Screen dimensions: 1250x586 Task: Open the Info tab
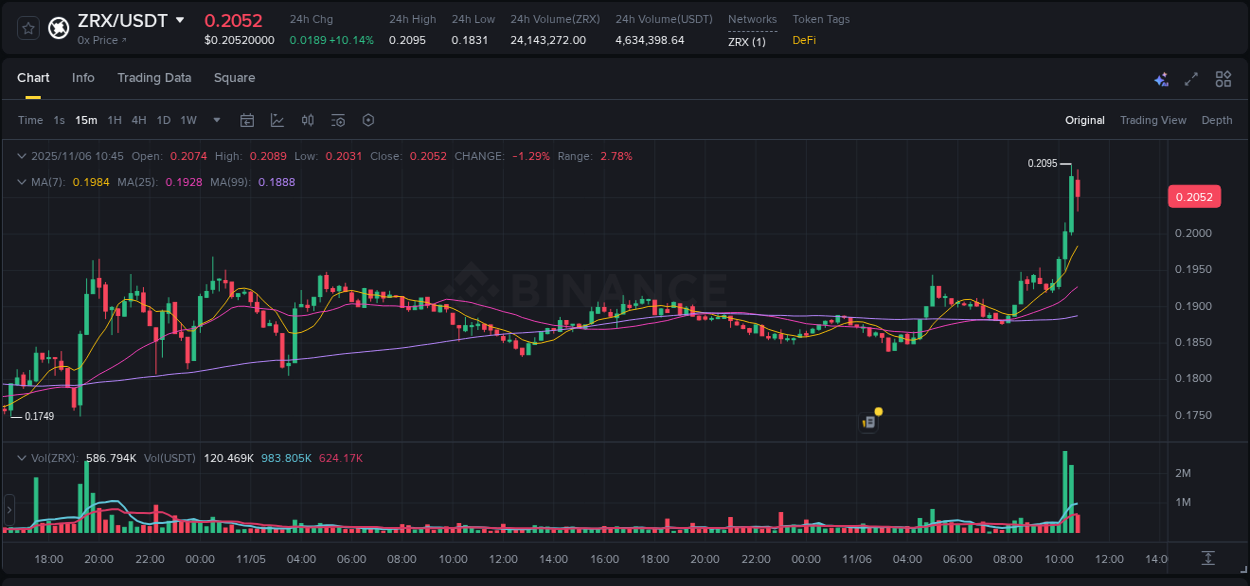click(x=83, y=77)
